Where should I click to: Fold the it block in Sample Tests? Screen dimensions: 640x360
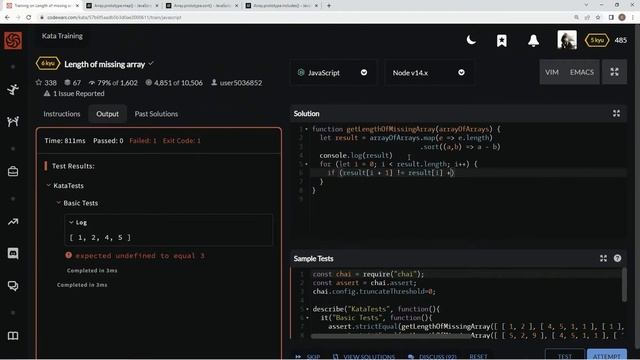point(307,318)
